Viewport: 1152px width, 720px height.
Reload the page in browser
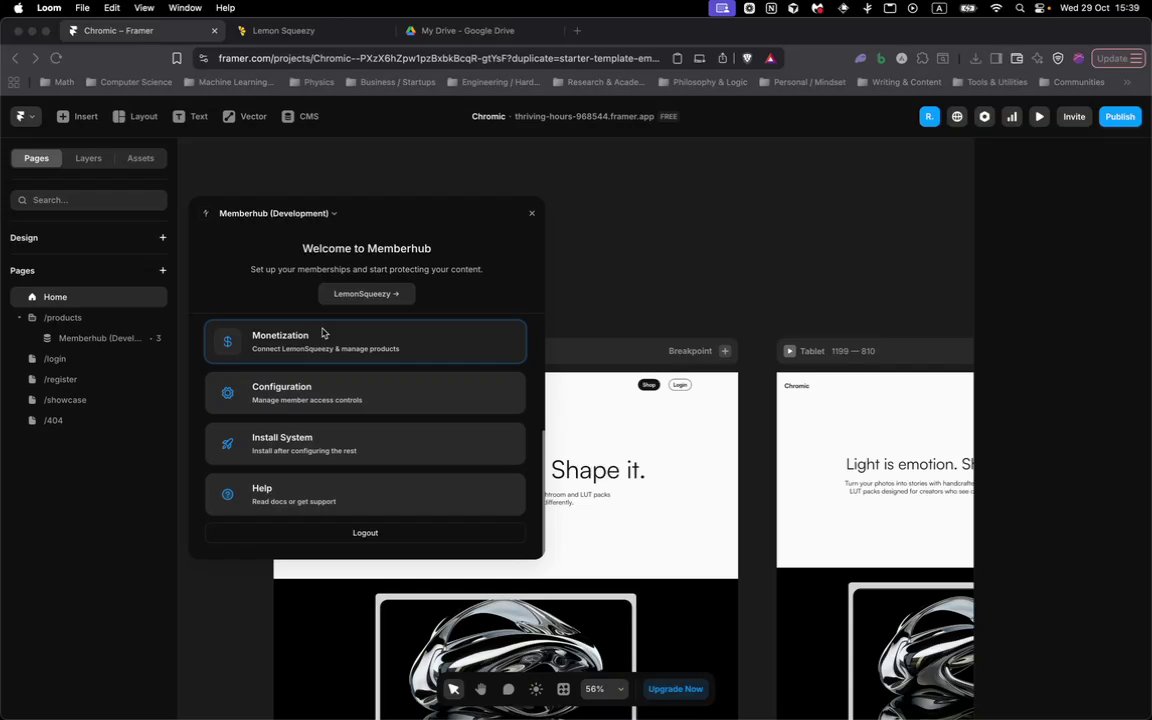click(56, 58)
